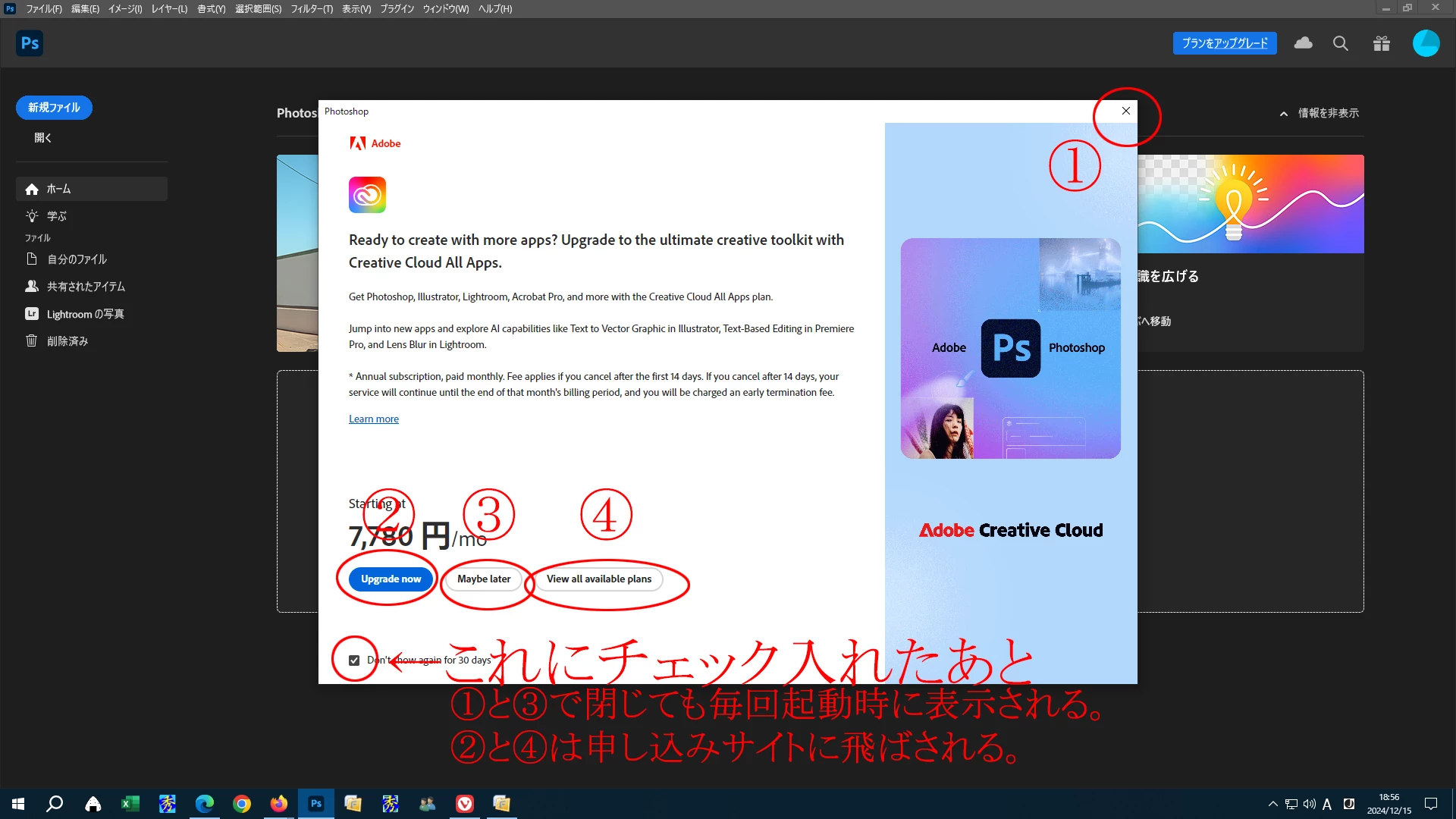Open the Learn more link
Image resolution: width=1456 pixels, height=819 pixels.
click(x=373, y=419)
